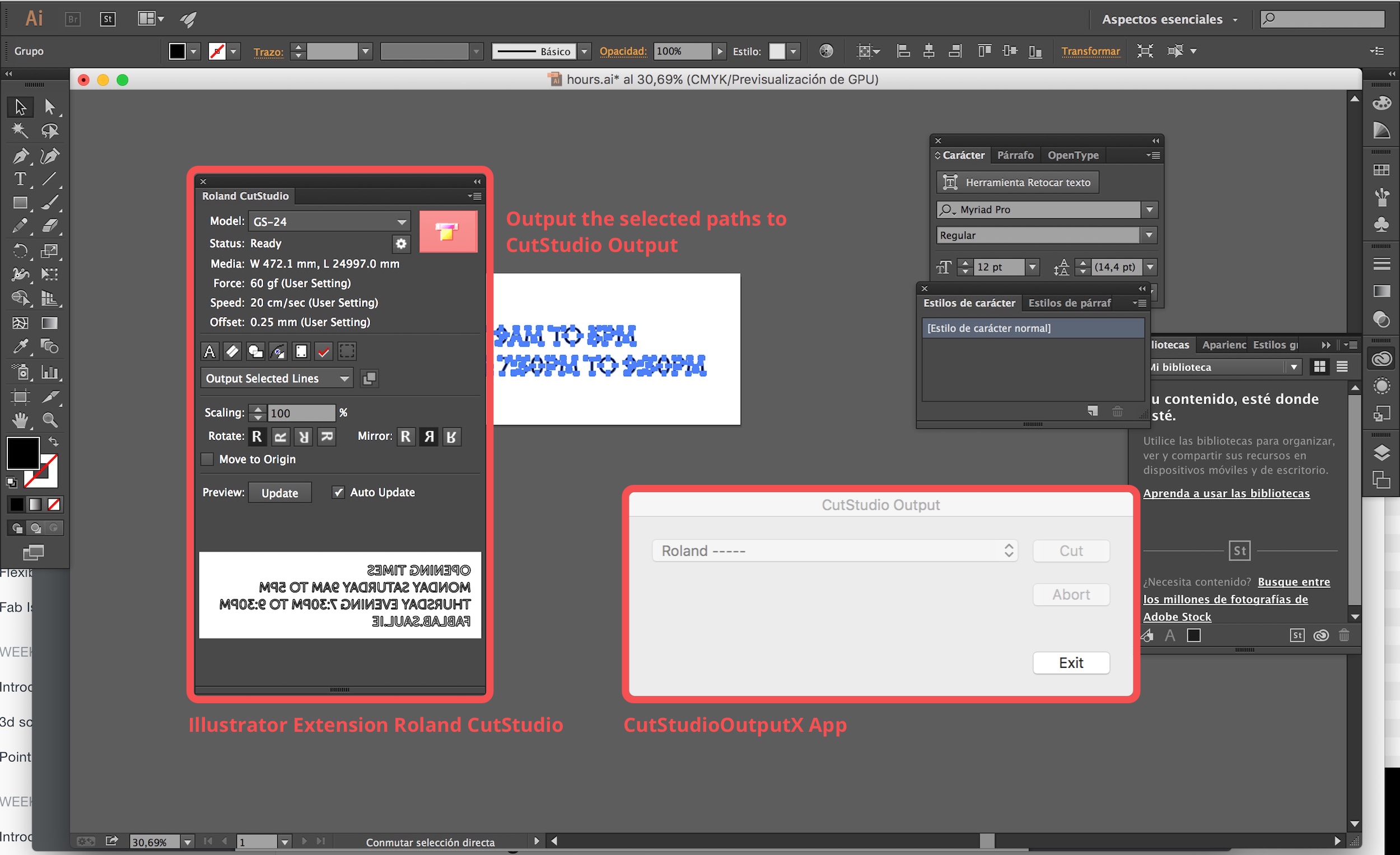This screenshot has width=1400, height=855.
Task: Toggle Auto Update checkbox
Action: click(x=338, y=493)
